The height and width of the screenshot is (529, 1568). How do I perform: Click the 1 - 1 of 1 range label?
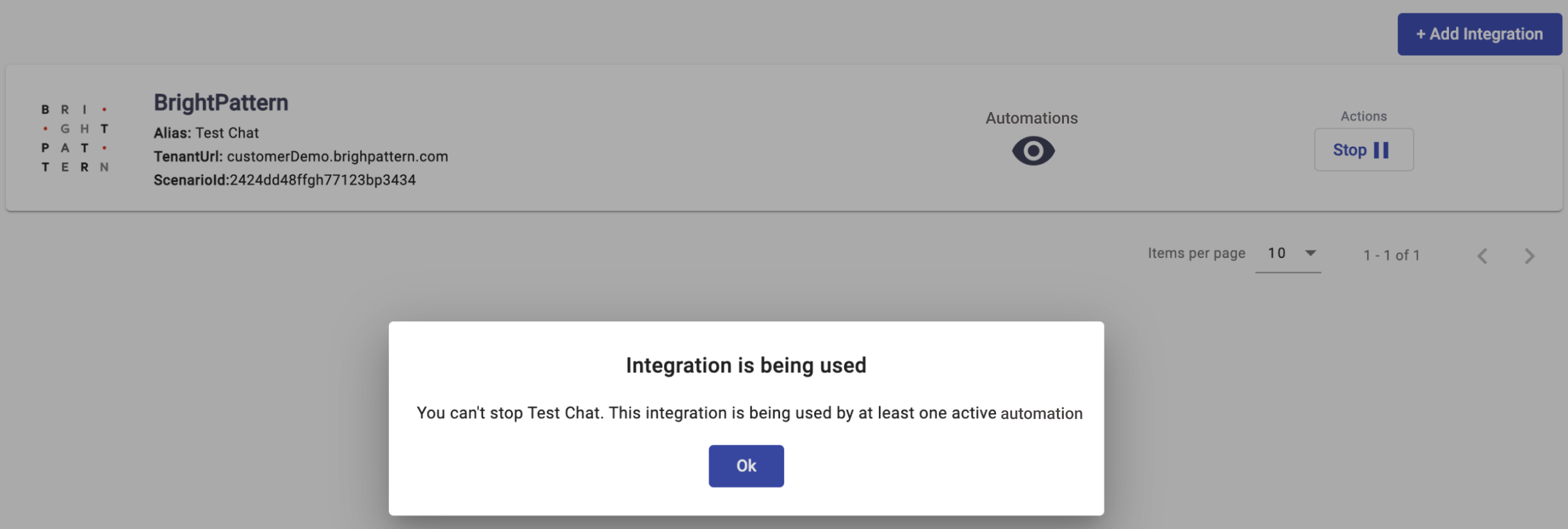point(1392,256)
